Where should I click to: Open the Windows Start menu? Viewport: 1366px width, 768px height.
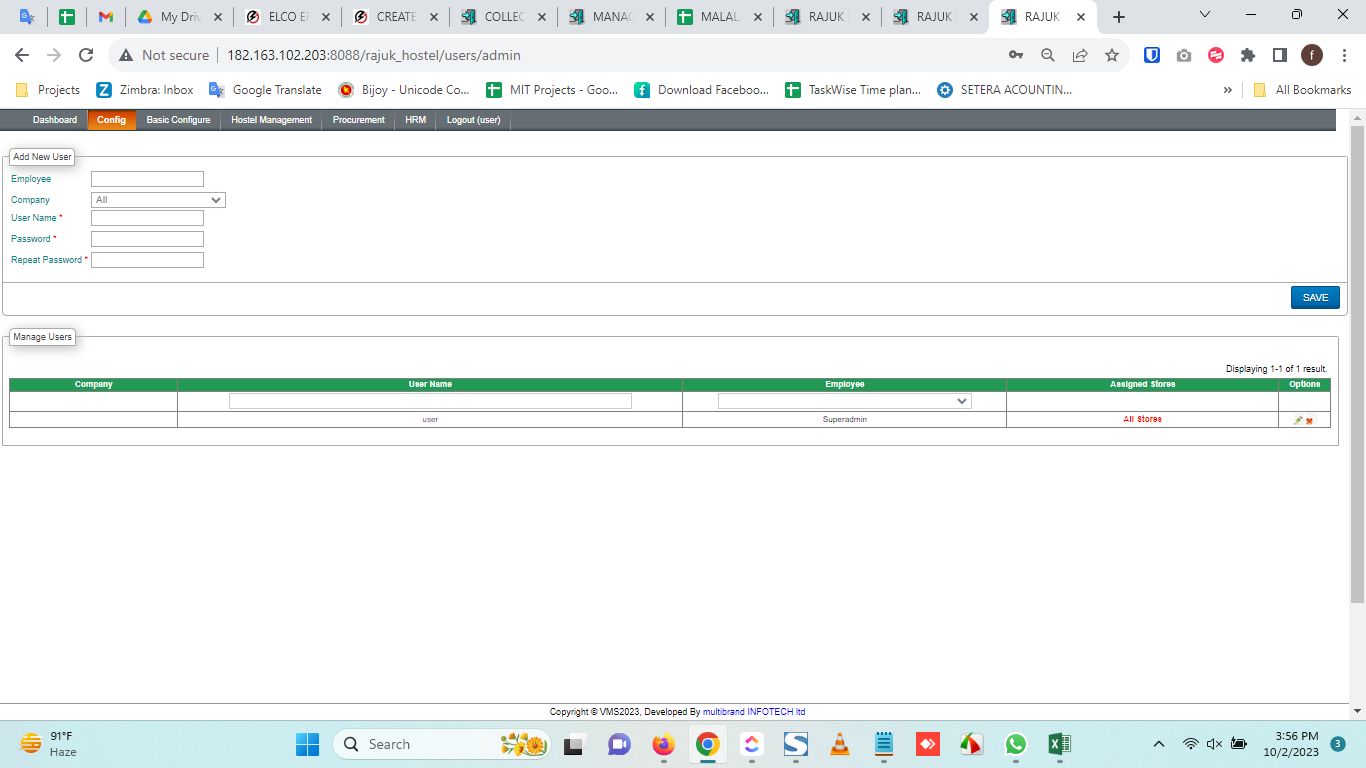tap(307, 744)
